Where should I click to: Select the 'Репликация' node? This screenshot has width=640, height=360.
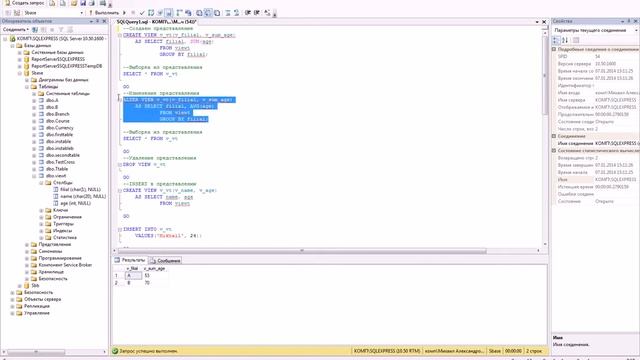coord(37,306)
